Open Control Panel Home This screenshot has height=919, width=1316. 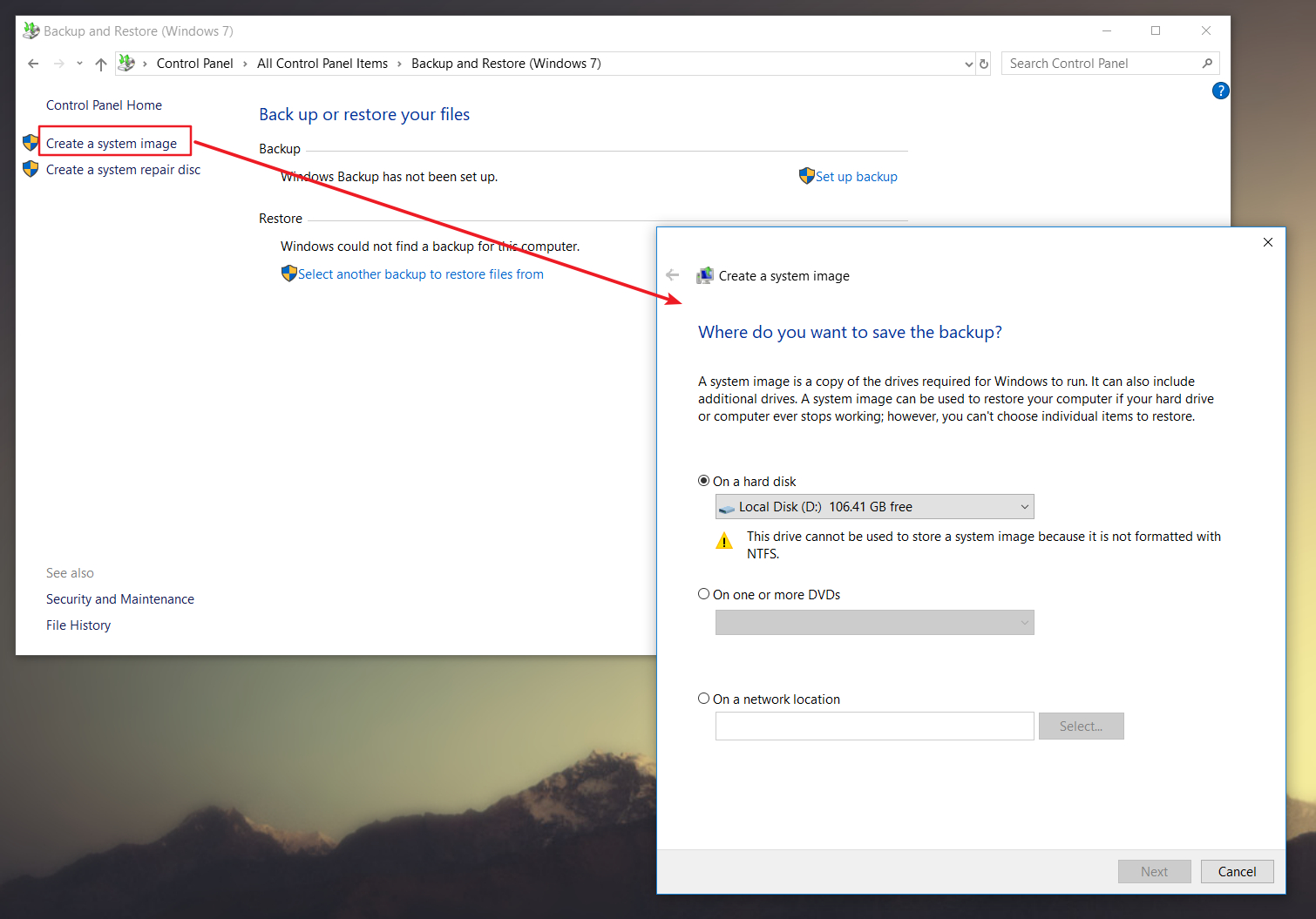coord(104,105)
